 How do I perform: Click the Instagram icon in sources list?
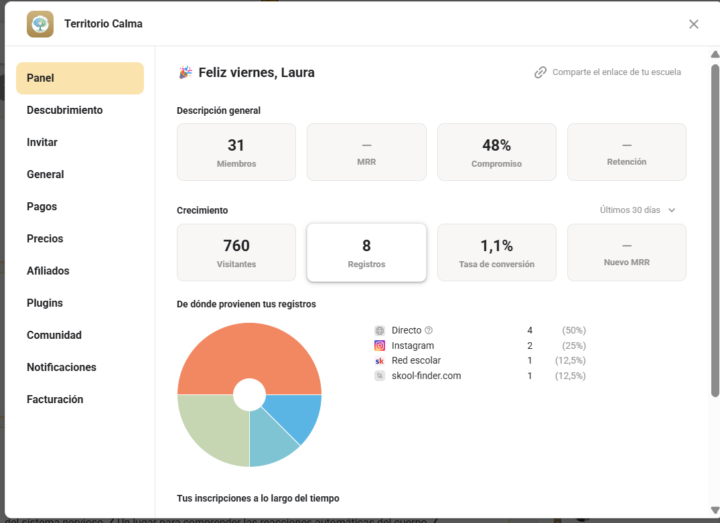coord(379,345)
